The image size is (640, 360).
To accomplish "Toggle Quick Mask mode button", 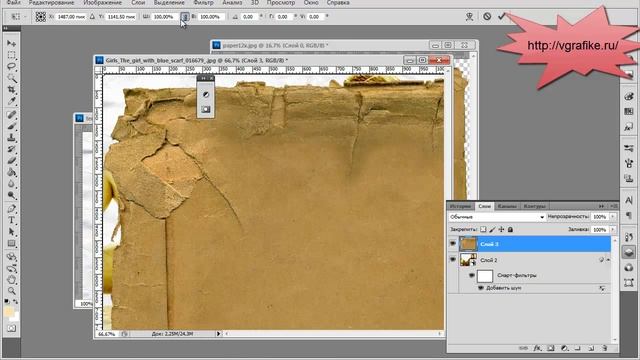I will click(11, 328).
